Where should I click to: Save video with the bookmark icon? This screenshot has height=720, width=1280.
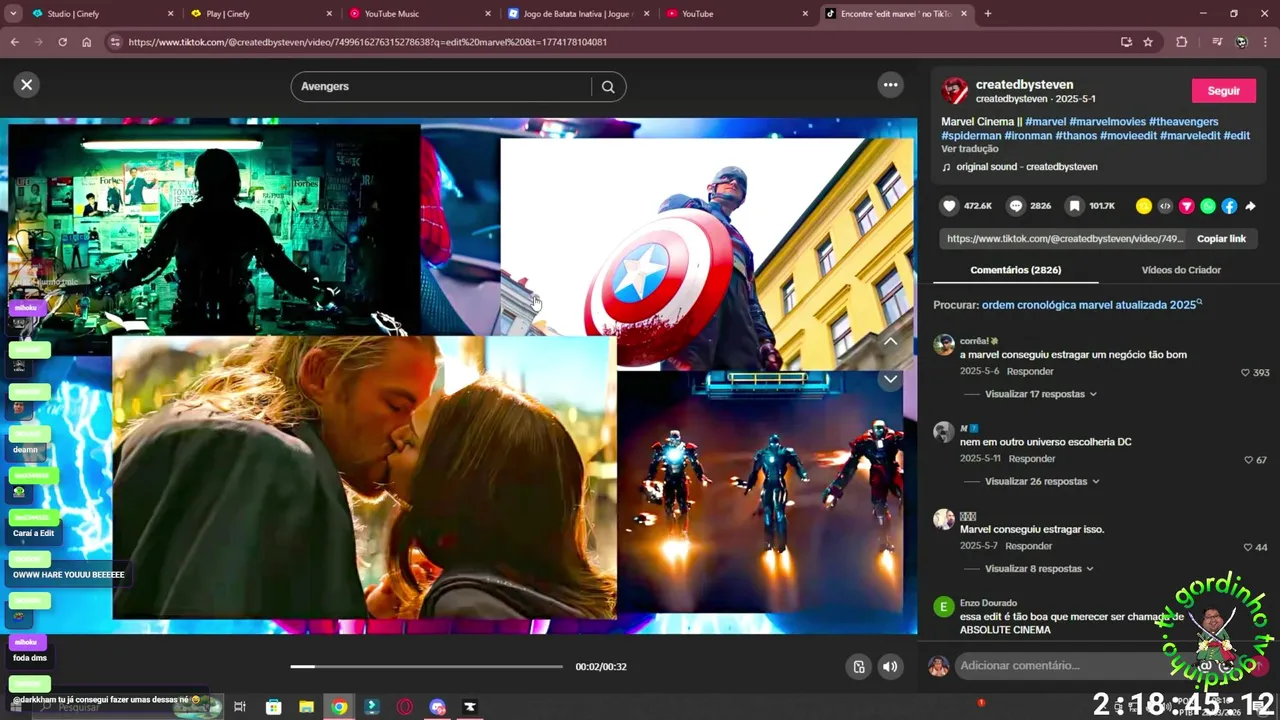point(1074,206)
